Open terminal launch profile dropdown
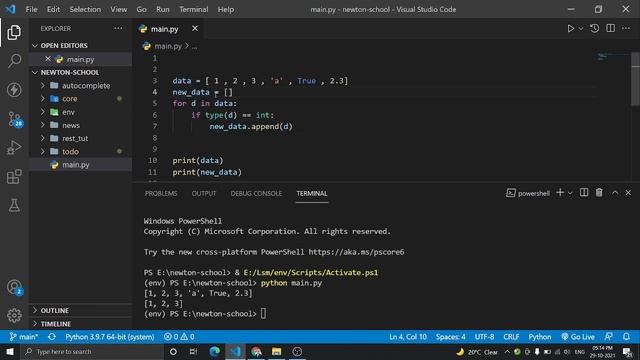This screenshot has width=640, height=360. (570, 193)
